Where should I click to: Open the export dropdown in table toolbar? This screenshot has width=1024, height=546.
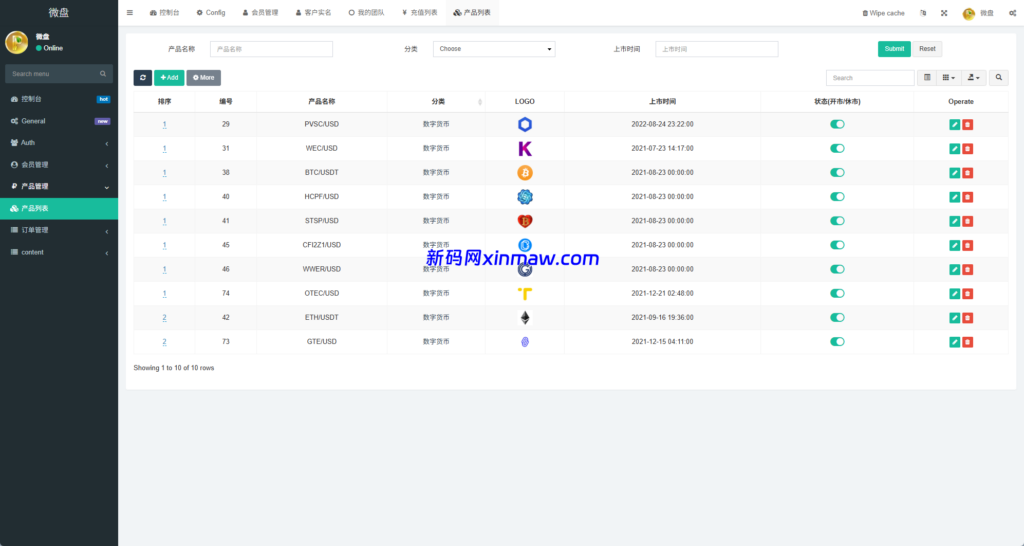[x=973, y=78]
